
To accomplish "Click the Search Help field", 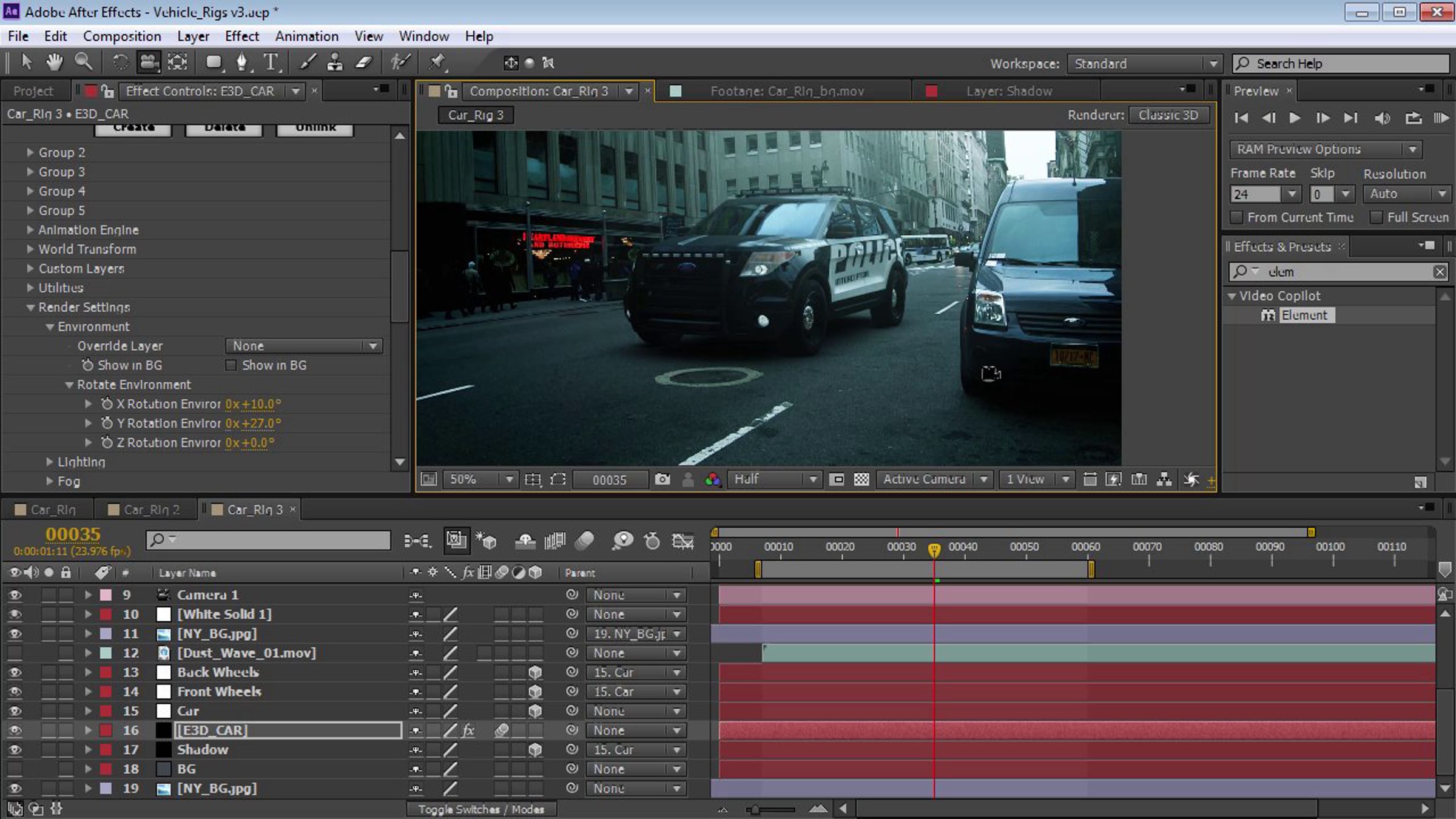I will click(x=1341, y=64).
